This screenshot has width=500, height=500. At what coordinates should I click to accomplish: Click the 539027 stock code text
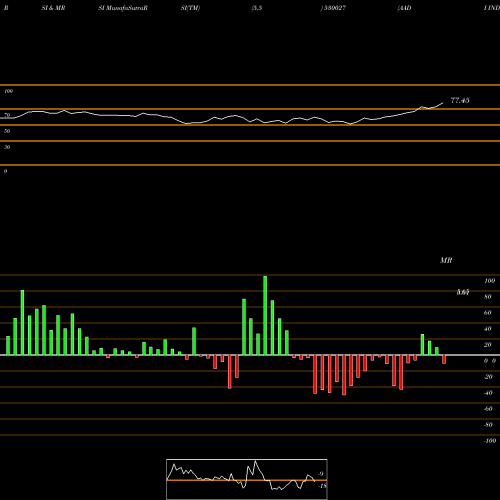point(335,8)
